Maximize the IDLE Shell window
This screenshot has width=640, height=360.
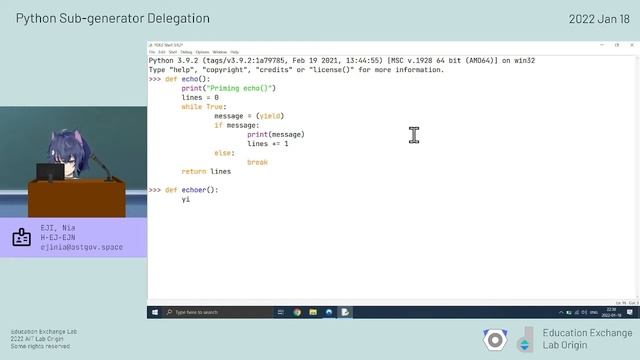617,45
